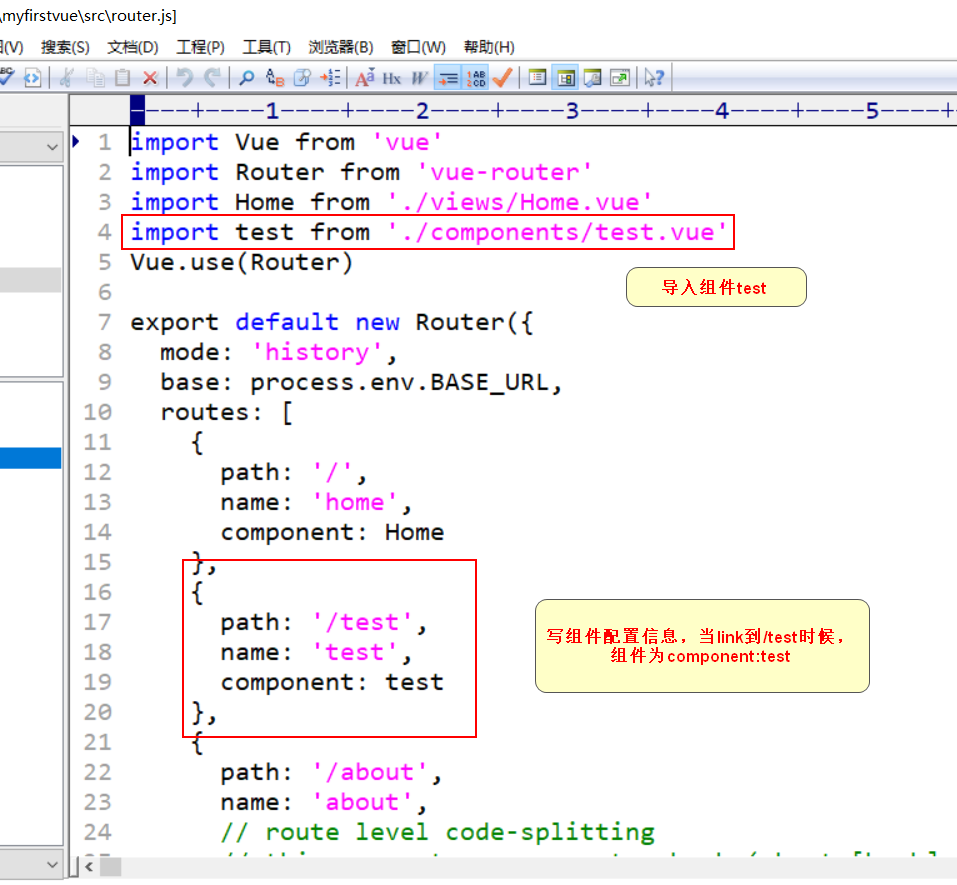Viewport: 957px width, 885px height.
Task: Click 'vue-router' string on line 2
Action: [504, 172]
